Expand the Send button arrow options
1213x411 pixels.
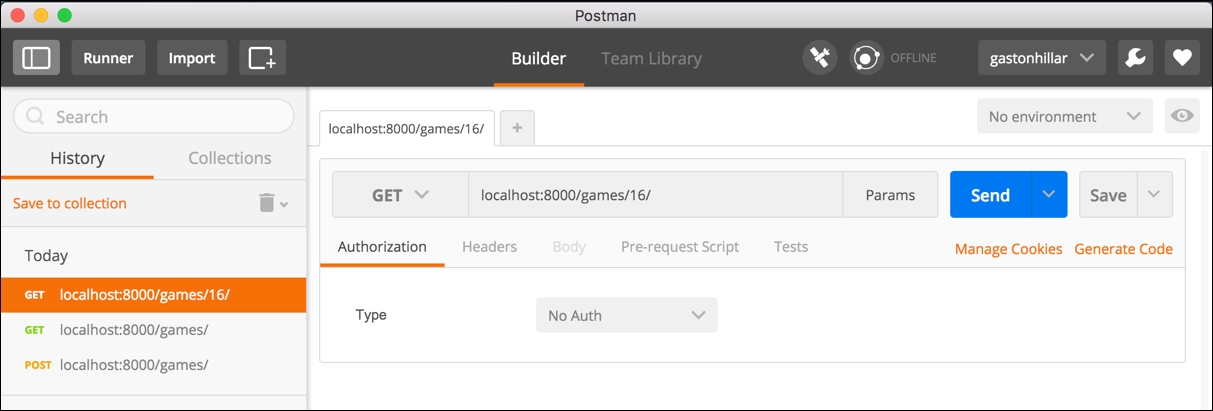tap(1049, 195)
